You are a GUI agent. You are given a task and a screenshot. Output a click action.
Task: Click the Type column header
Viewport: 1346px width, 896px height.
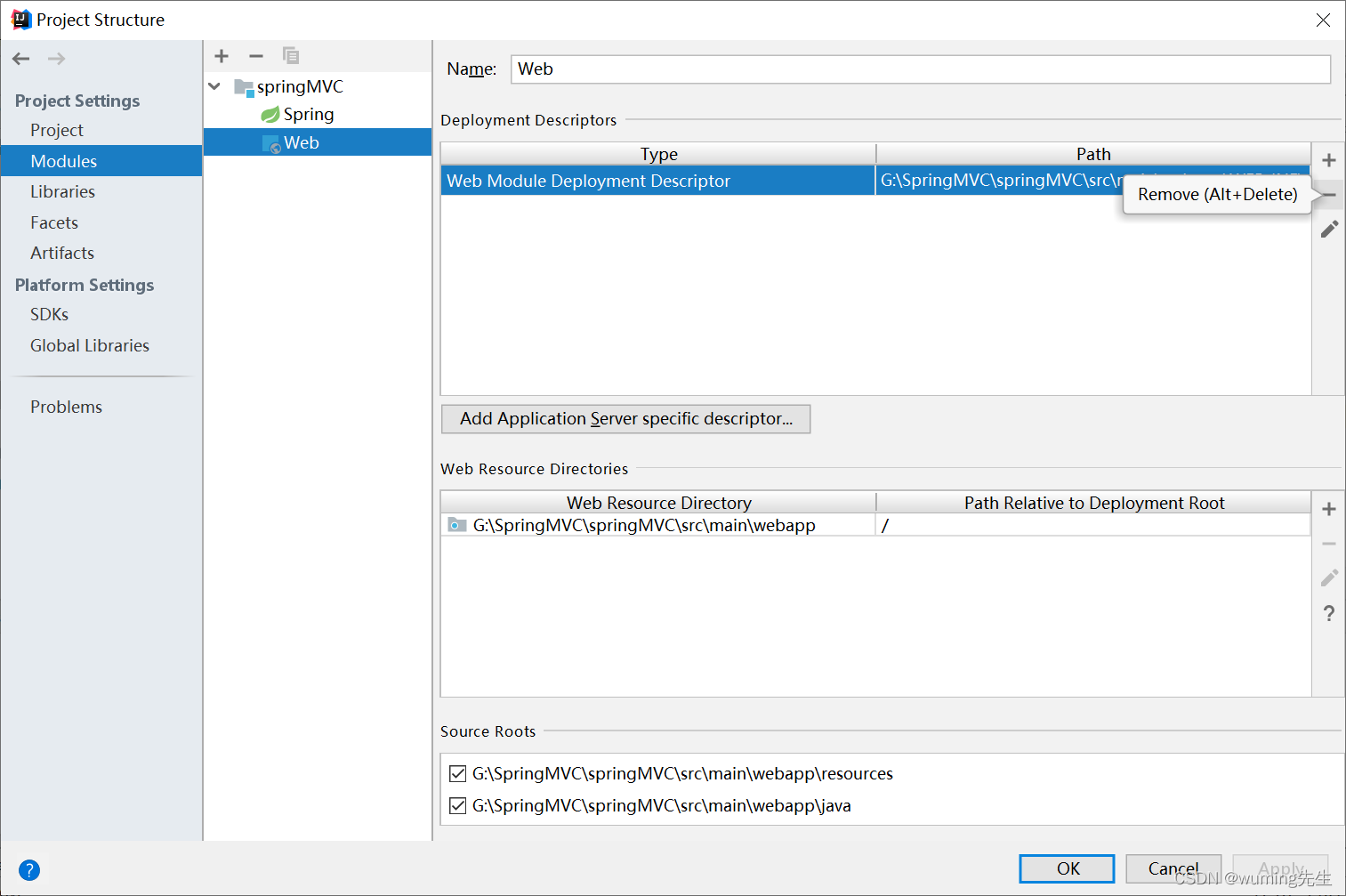tap(658, 154)
